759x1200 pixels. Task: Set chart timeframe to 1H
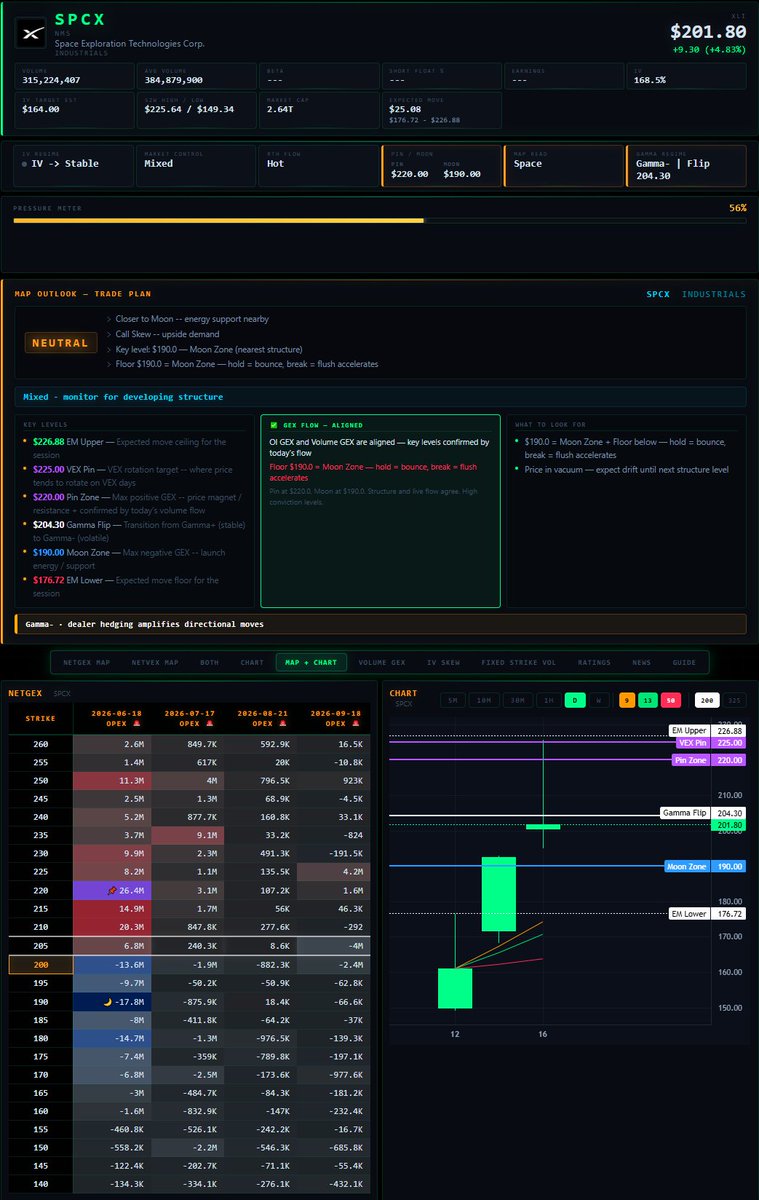click(547, 701)
